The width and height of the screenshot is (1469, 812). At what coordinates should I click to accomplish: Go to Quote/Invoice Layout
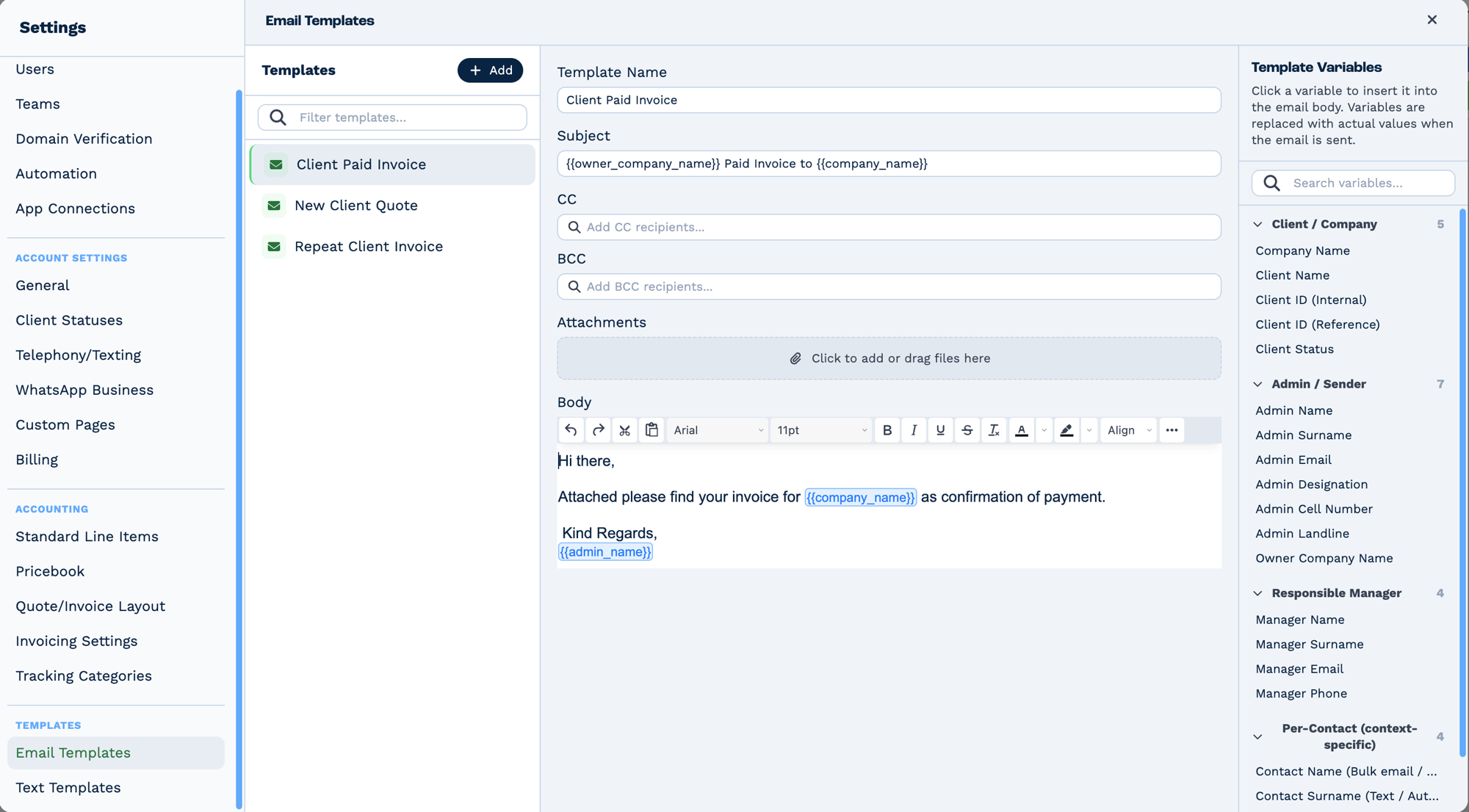(90, 606)
